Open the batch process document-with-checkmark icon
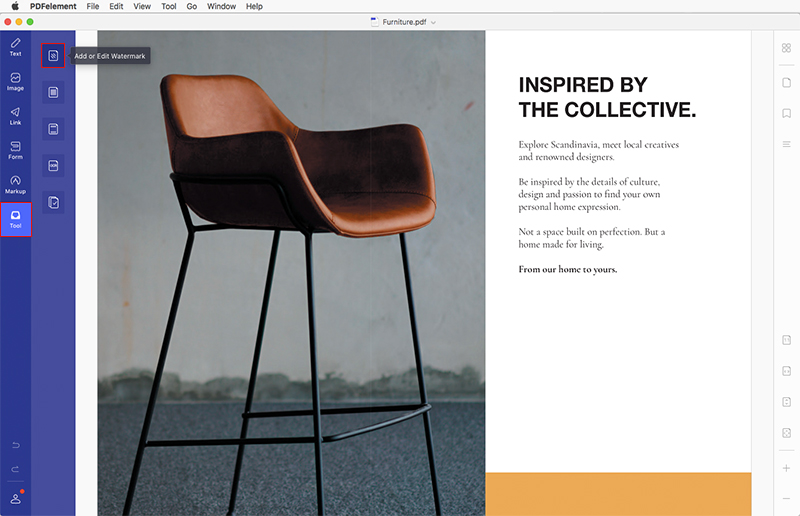Image resolution: width=800 pixels, height=516 pixels. pyautogui.click(x=53, y=203)
